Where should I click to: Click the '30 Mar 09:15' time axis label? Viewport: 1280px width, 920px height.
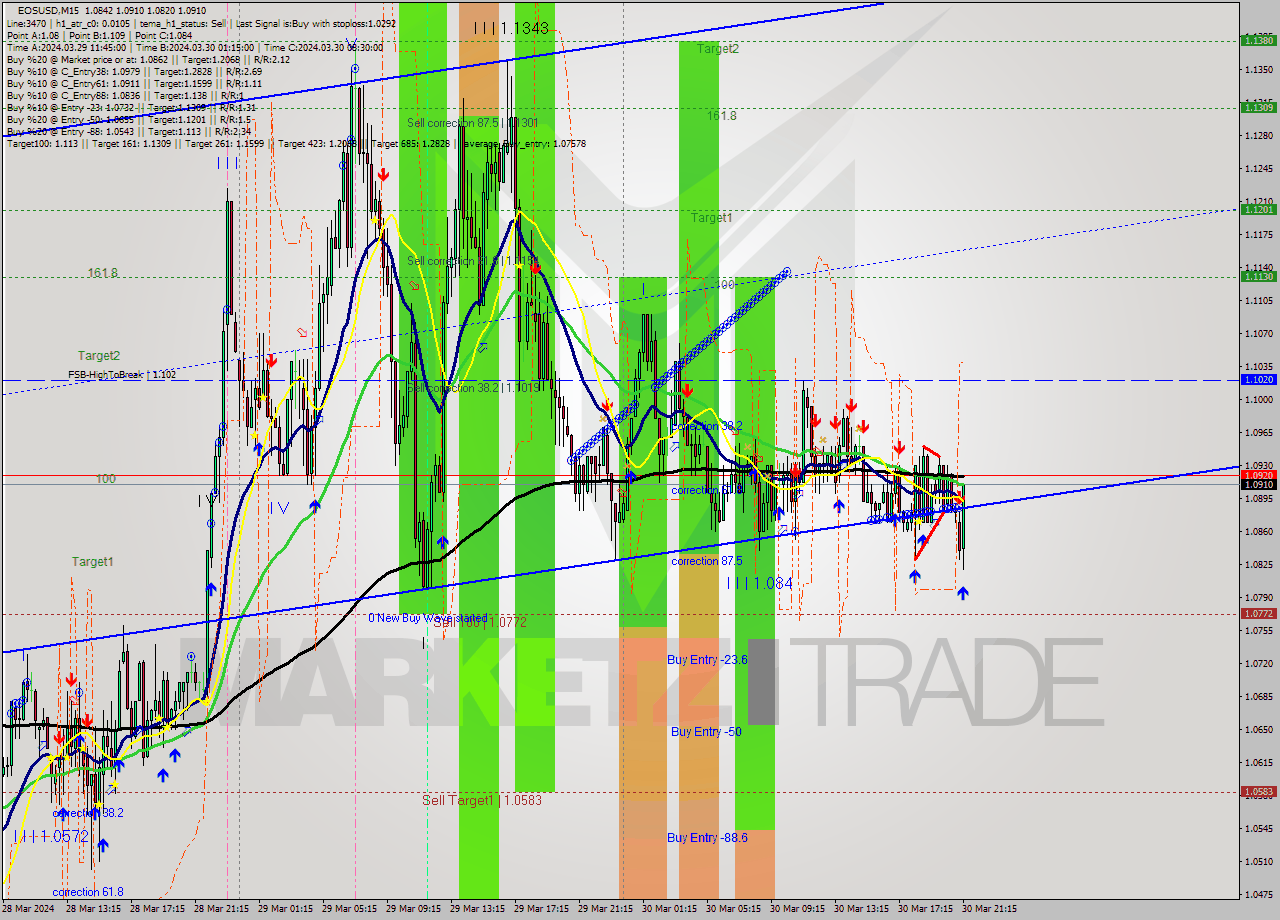click(798, 909)
